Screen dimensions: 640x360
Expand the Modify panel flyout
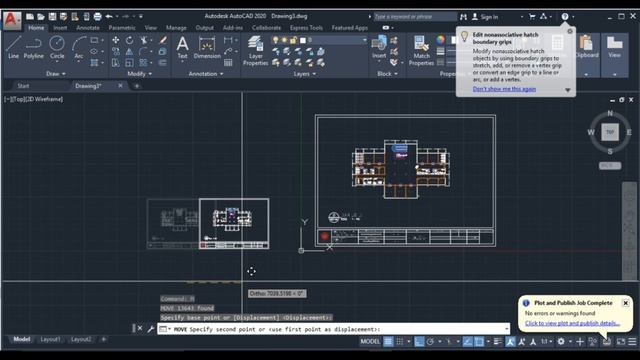(x=140, y=74)
